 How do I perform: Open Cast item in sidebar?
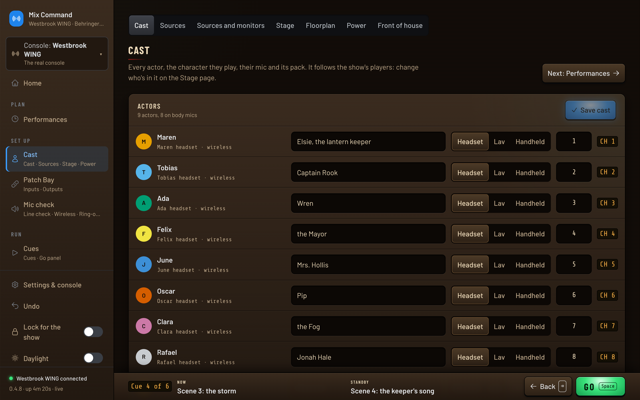[57, 159]
